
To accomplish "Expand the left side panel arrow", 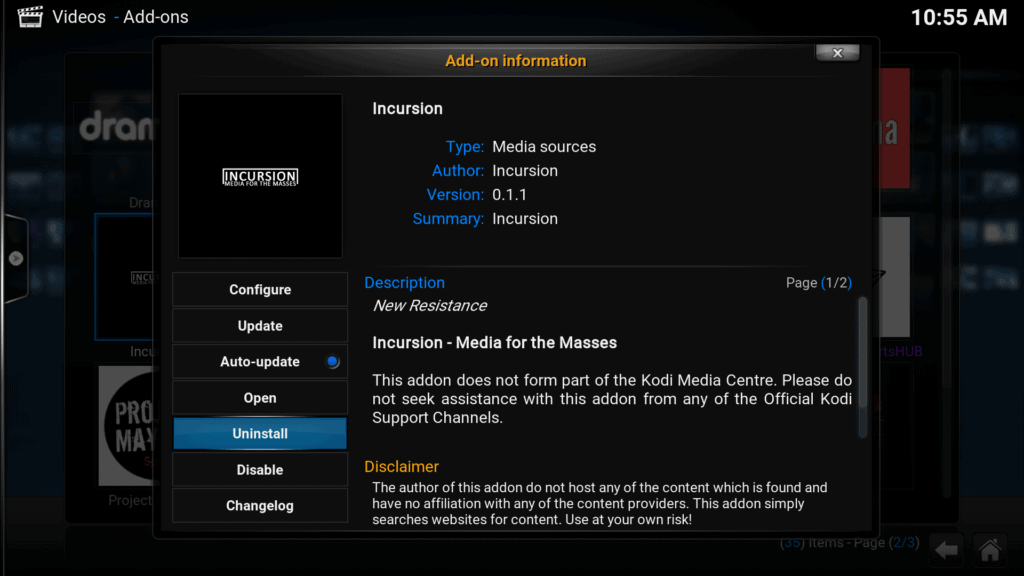I will point(15,258).
